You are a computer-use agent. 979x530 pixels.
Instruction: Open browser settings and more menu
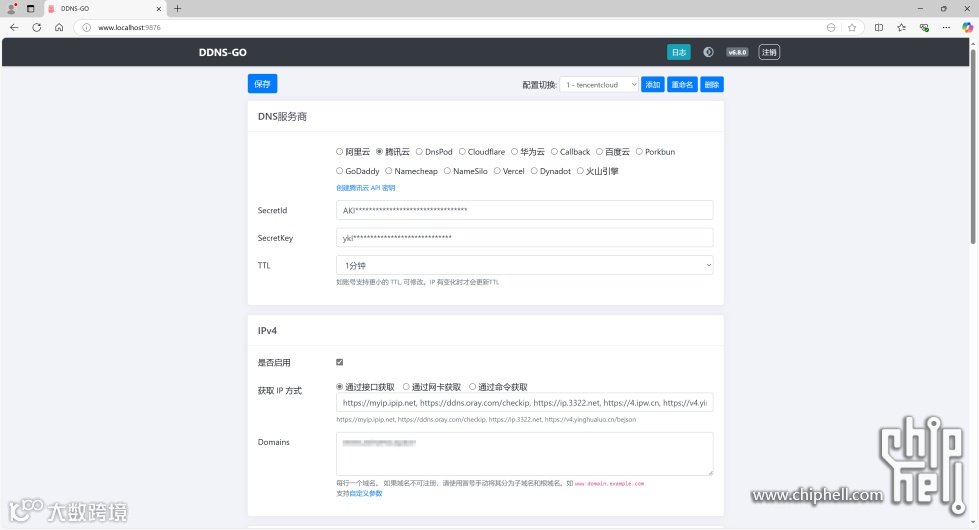947,27
